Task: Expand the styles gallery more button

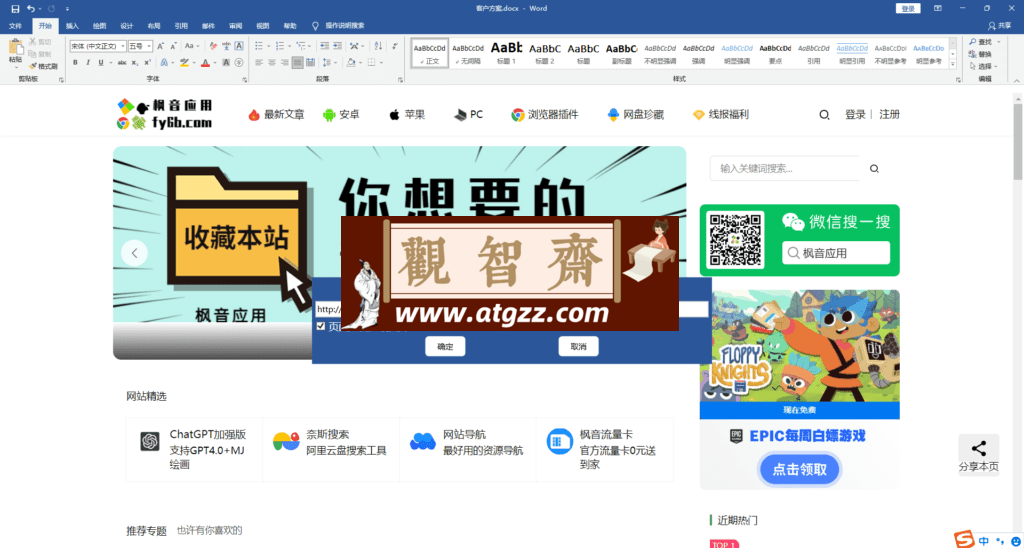Action: [x=953, y=64]
